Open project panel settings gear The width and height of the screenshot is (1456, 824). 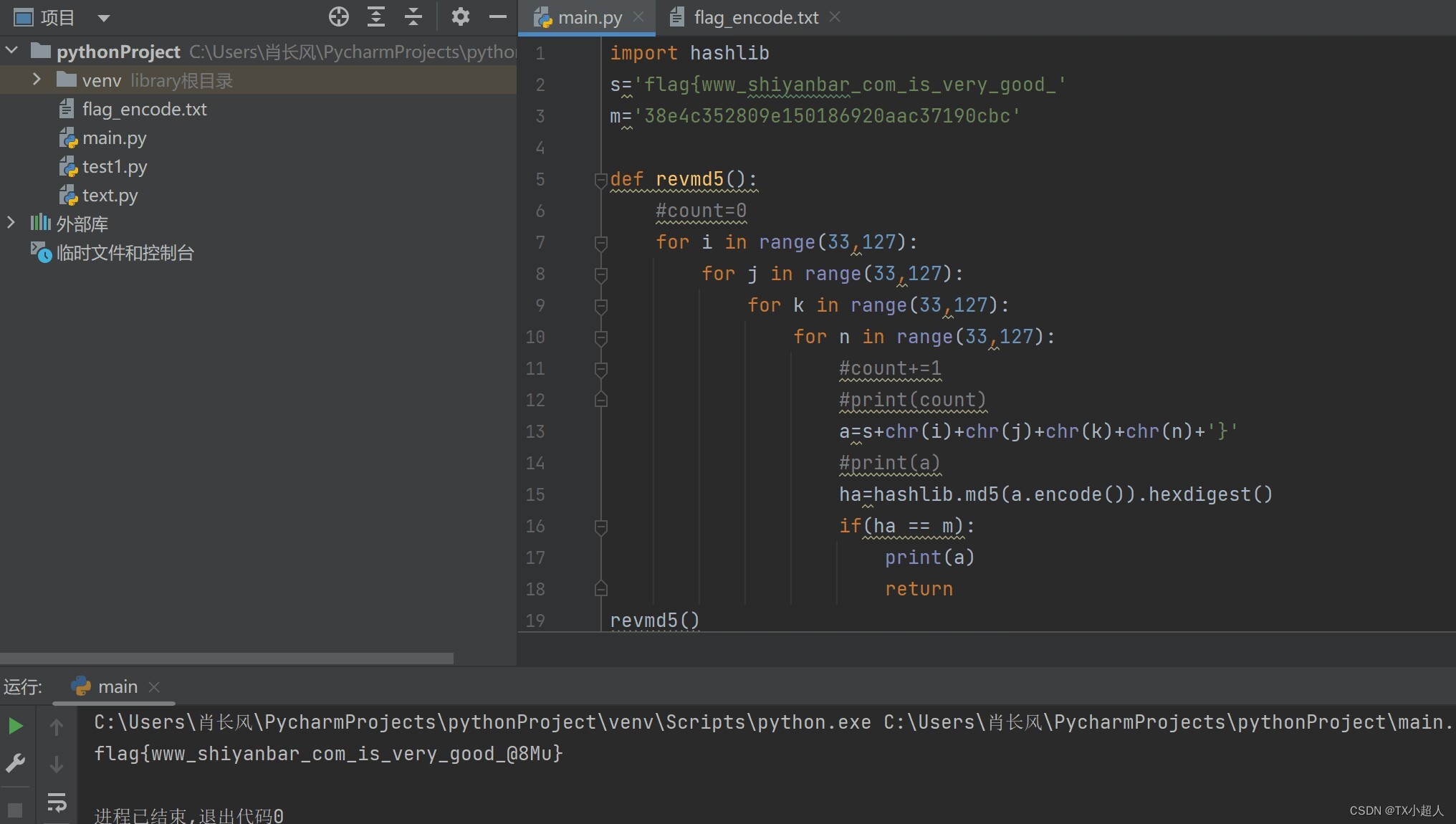[x=460, y=16]
